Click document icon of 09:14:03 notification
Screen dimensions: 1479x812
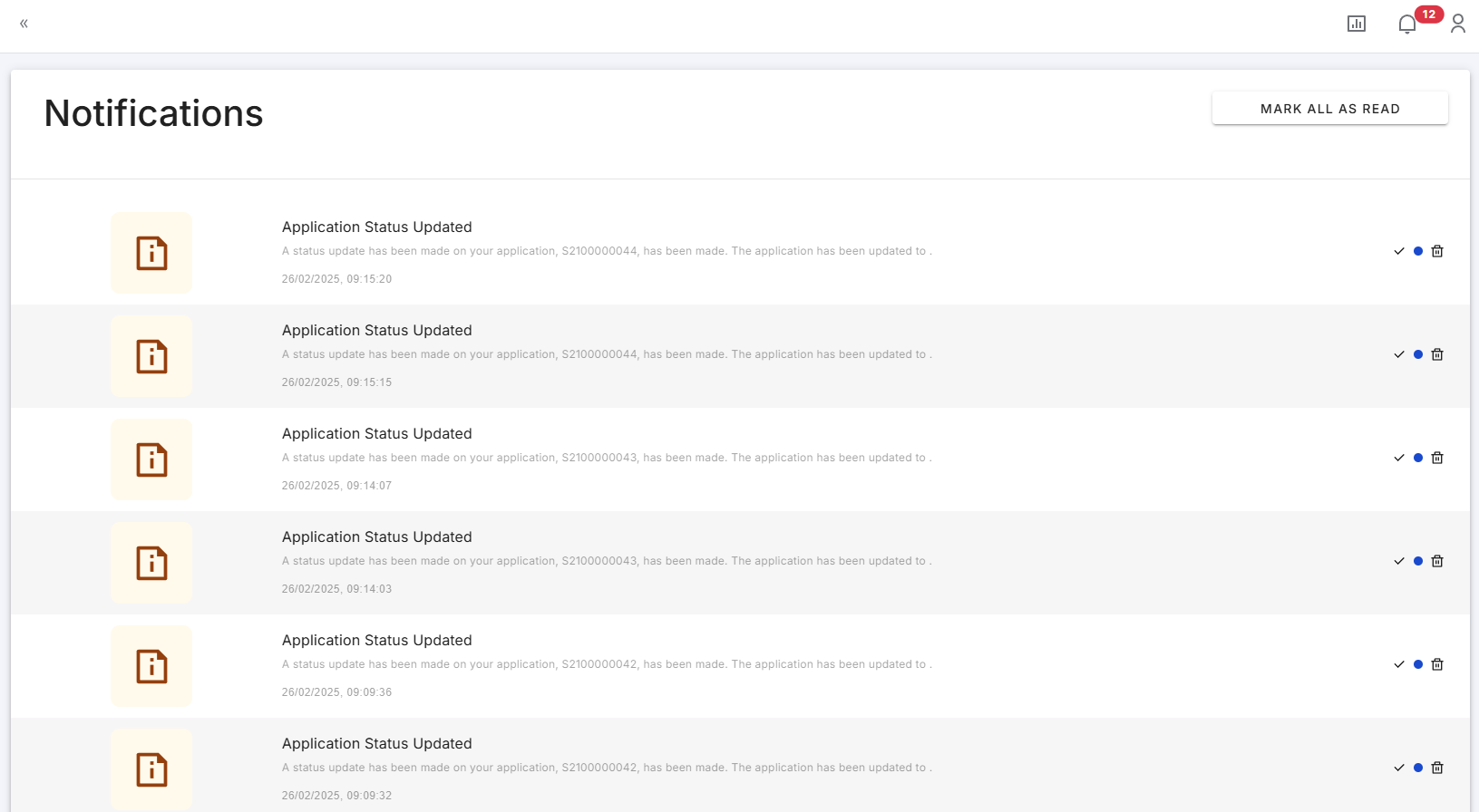pos(151,563)
